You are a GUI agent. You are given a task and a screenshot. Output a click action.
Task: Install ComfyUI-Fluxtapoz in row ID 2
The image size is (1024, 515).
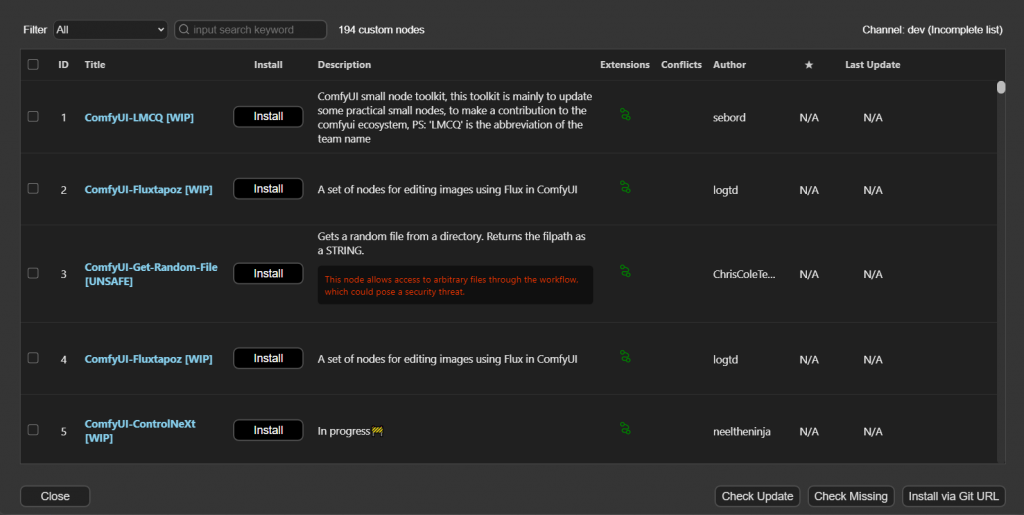[x=268, y=189]
